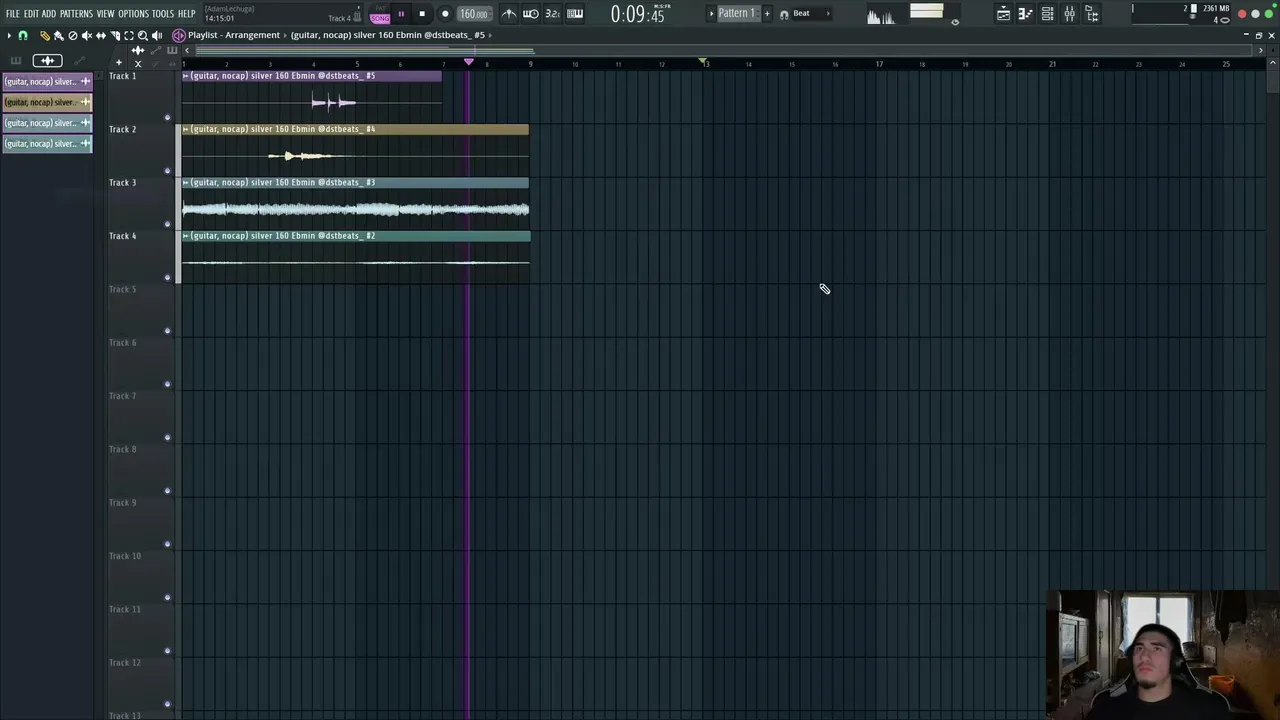This screenshot has height=720, width=1280.
Task: Click the green marker at bar 13
Action: pos(704,62)
